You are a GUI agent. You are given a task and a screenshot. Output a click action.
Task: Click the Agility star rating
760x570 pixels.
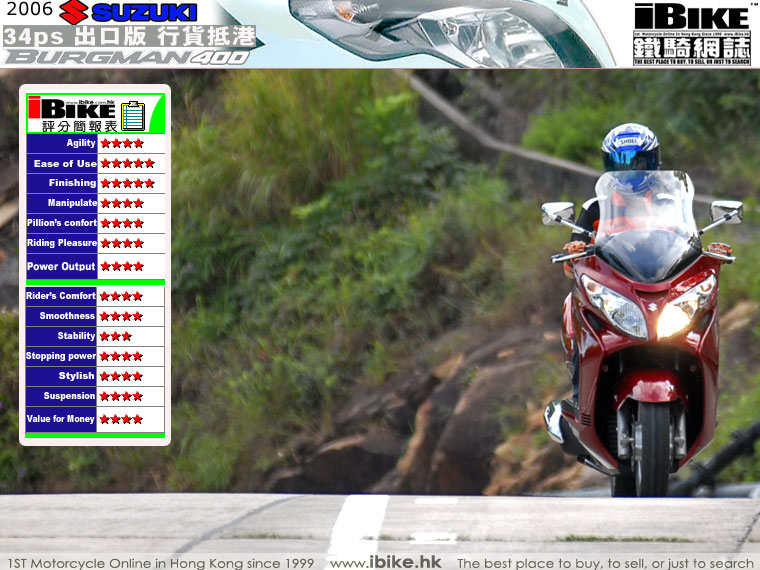(122, 143)
